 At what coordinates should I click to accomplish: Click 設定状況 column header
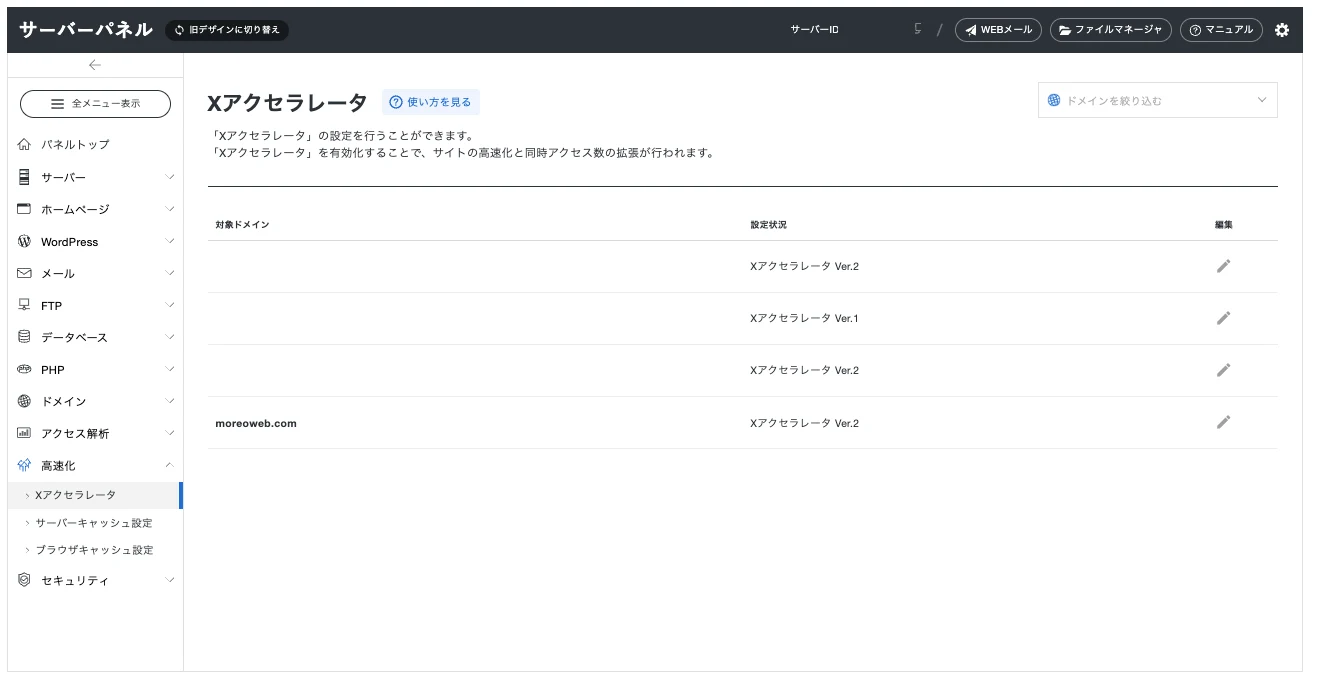pyautogui.click(x=768, y=225)
